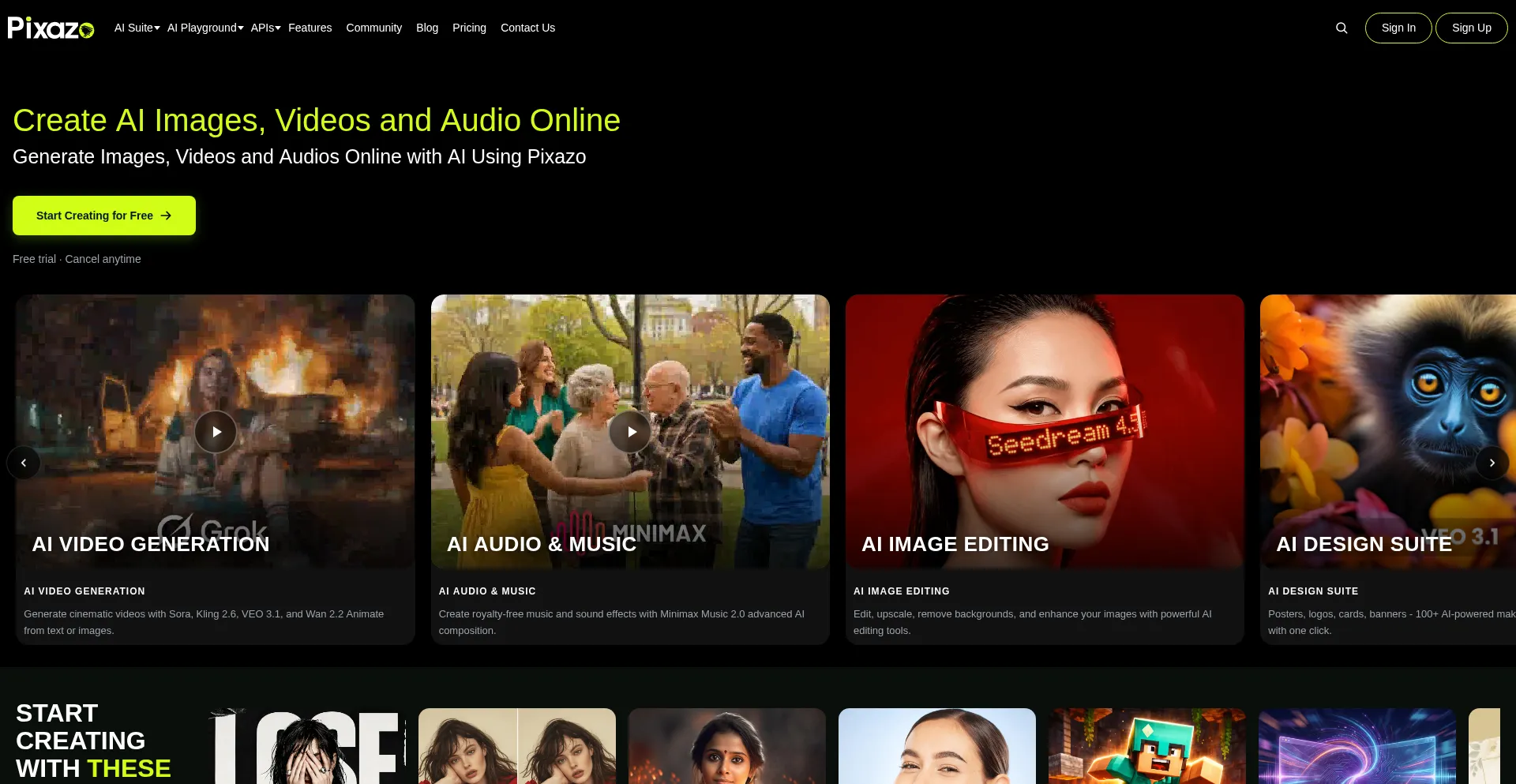Advance to next carousel slide

(x=1492, y=463)
